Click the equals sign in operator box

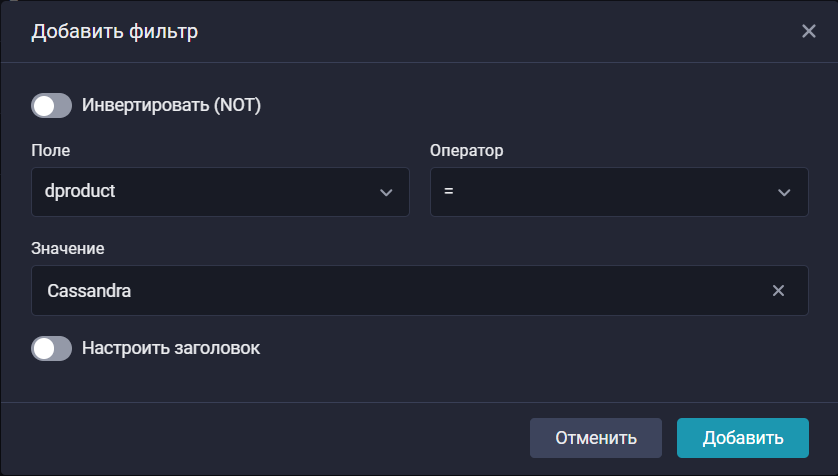click(x=449, y=191)
